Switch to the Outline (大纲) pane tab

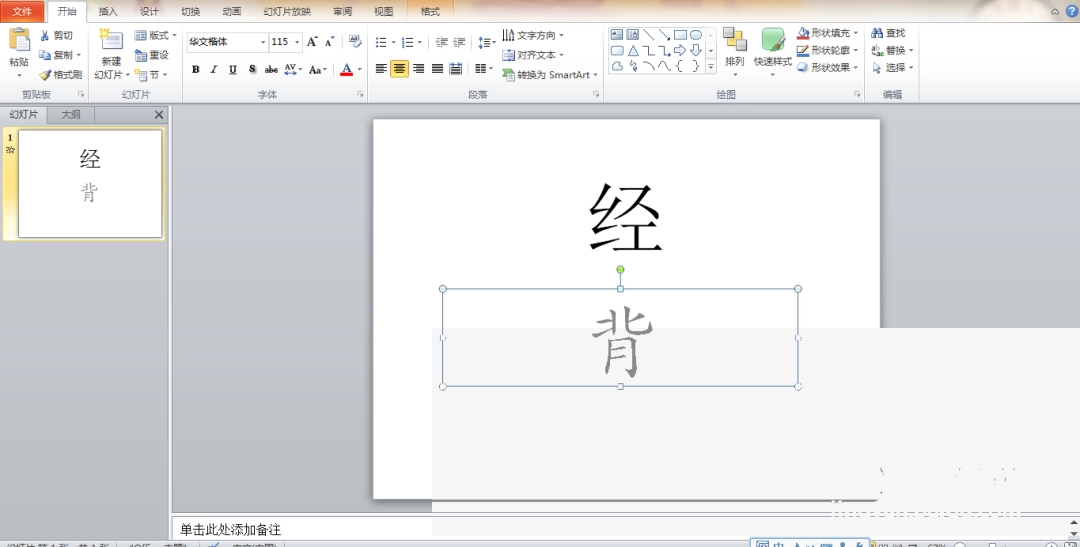click(71, 114)
